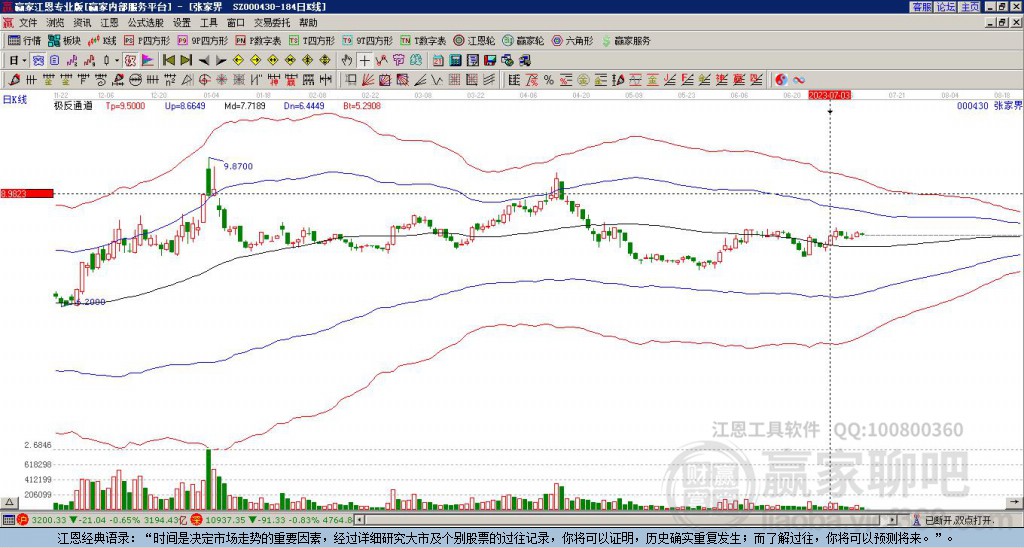
Task: Click the zigzag wave line tool
Action: (437, 80)
